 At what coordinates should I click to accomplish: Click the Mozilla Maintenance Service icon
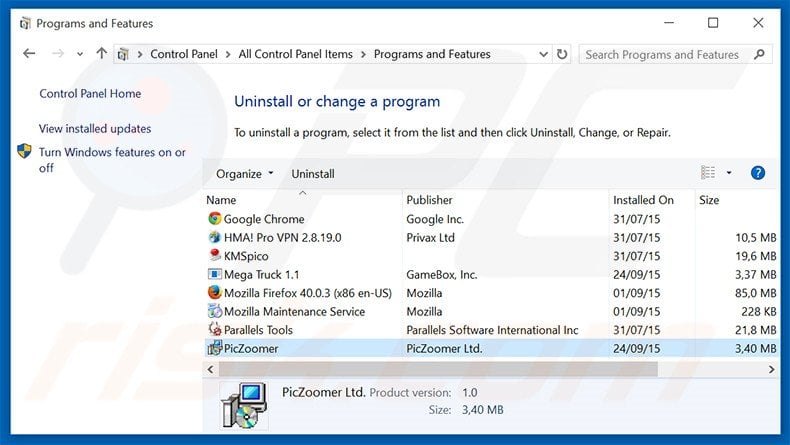pyautogui.click(x=215, y=311)
